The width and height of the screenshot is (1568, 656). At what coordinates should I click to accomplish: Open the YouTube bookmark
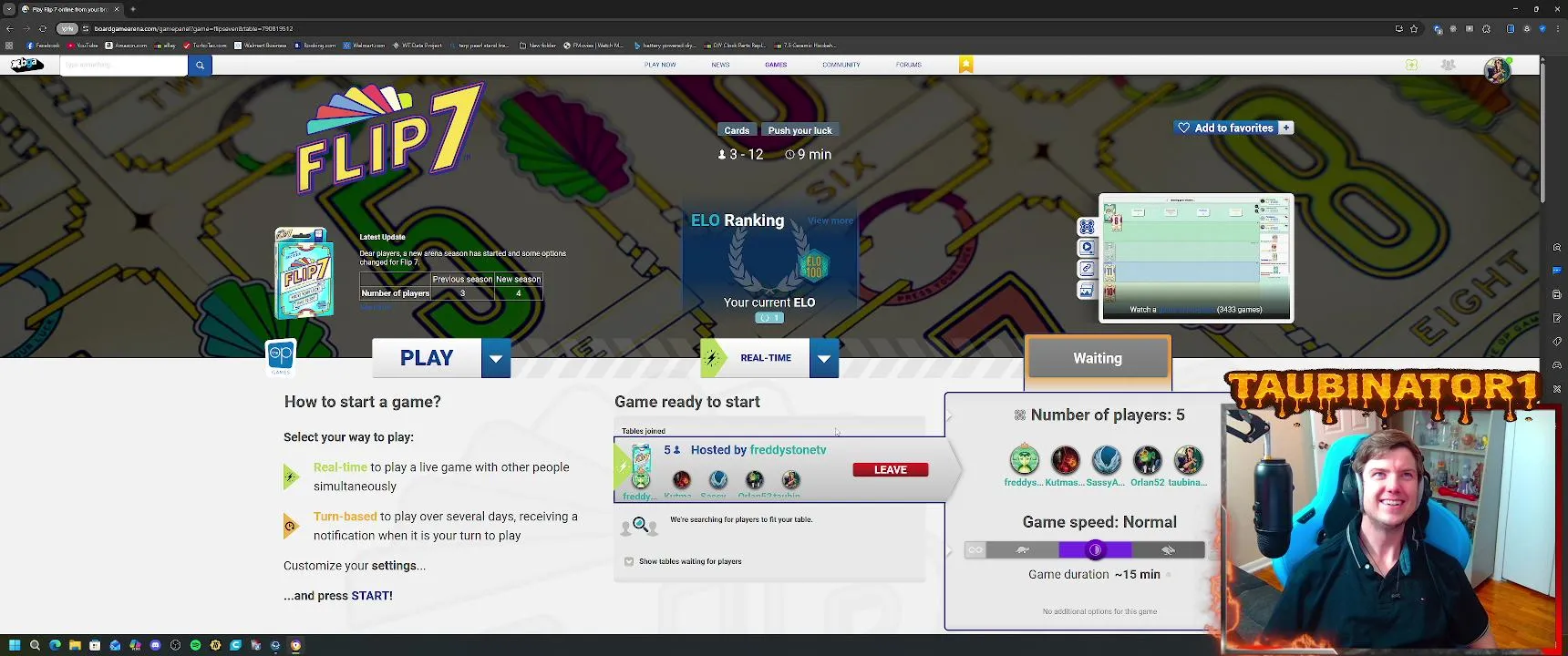82,45
